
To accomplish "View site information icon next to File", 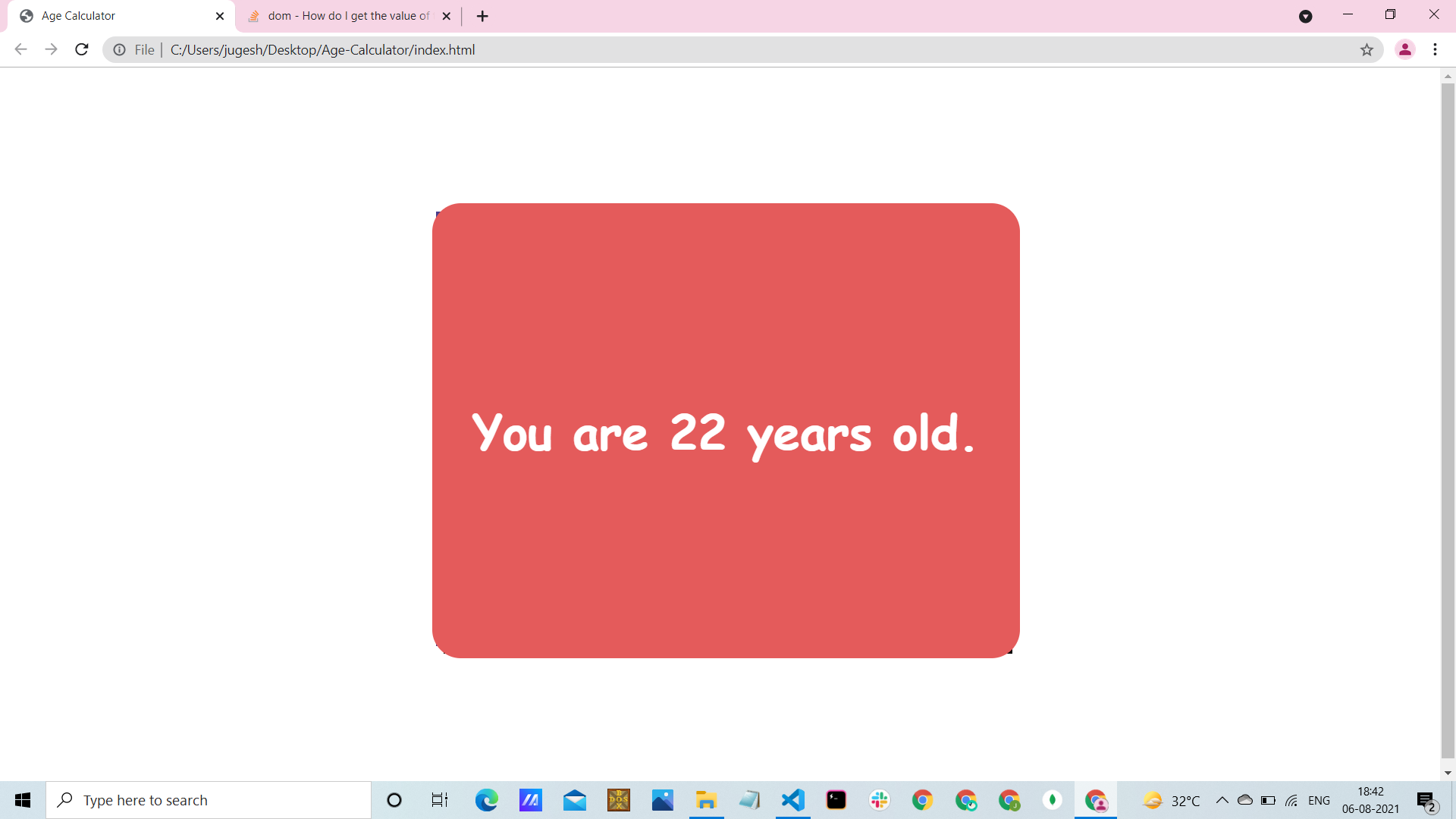I will coord(120,50).
